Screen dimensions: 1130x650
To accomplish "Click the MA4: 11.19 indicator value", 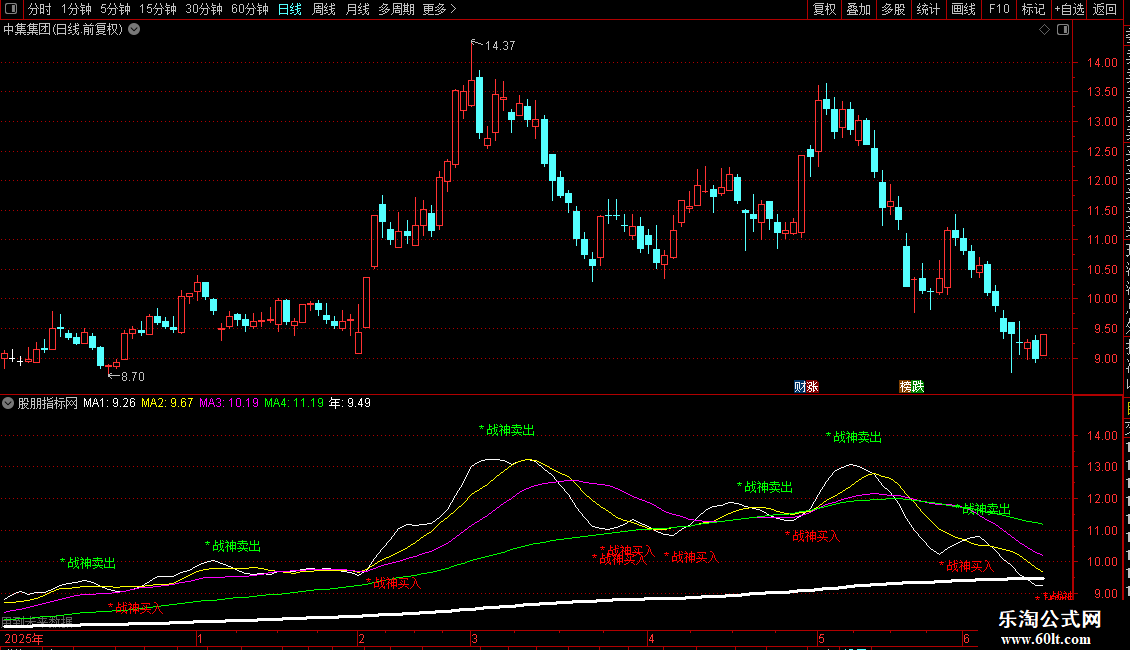I will [x=294, y=403].
